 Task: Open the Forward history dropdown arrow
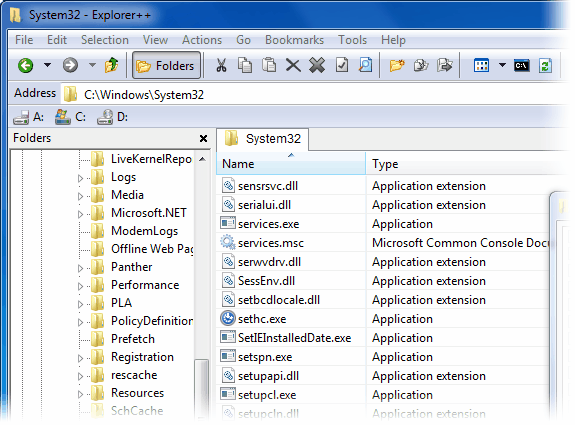pos(92,65)
